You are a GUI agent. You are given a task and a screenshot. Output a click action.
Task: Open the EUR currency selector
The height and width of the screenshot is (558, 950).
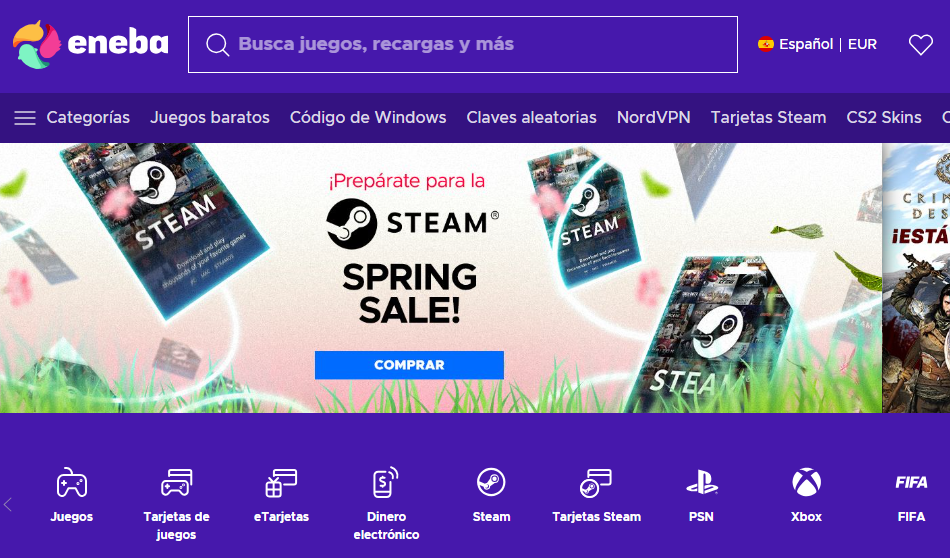pos(862,44)
